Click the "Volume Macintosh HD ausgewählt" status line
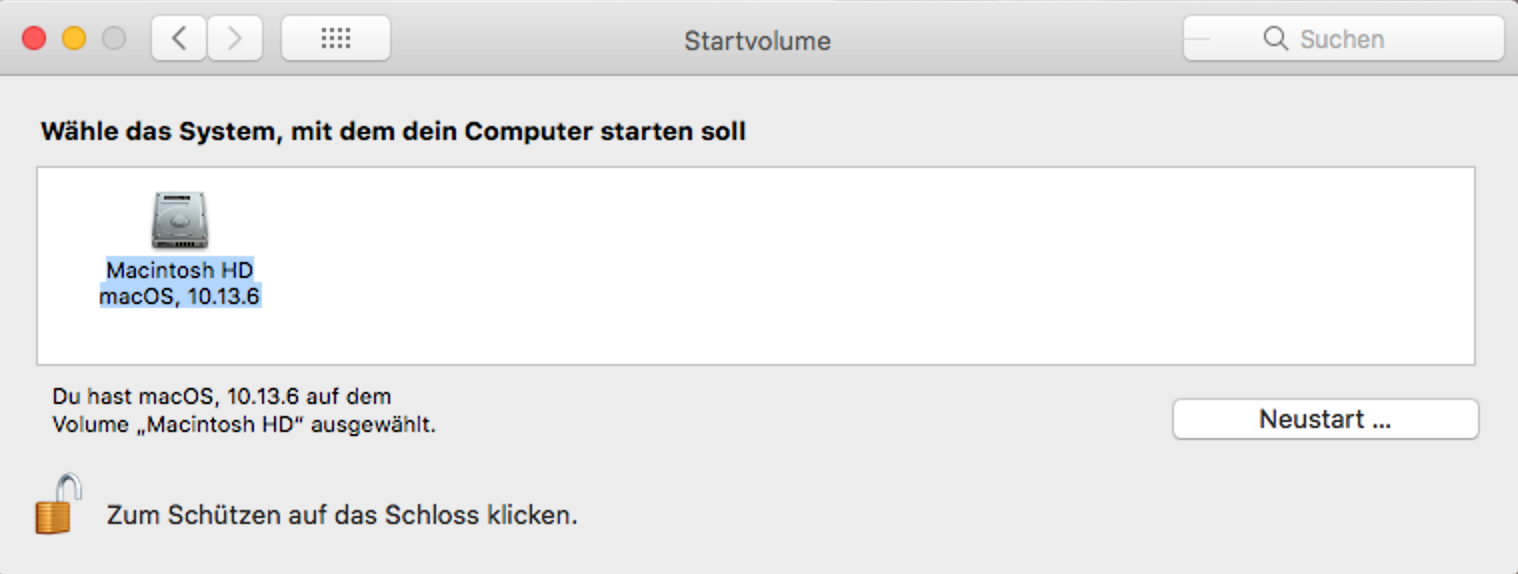This screenshot has height=574, width=1518. click(x=244, y=425)
